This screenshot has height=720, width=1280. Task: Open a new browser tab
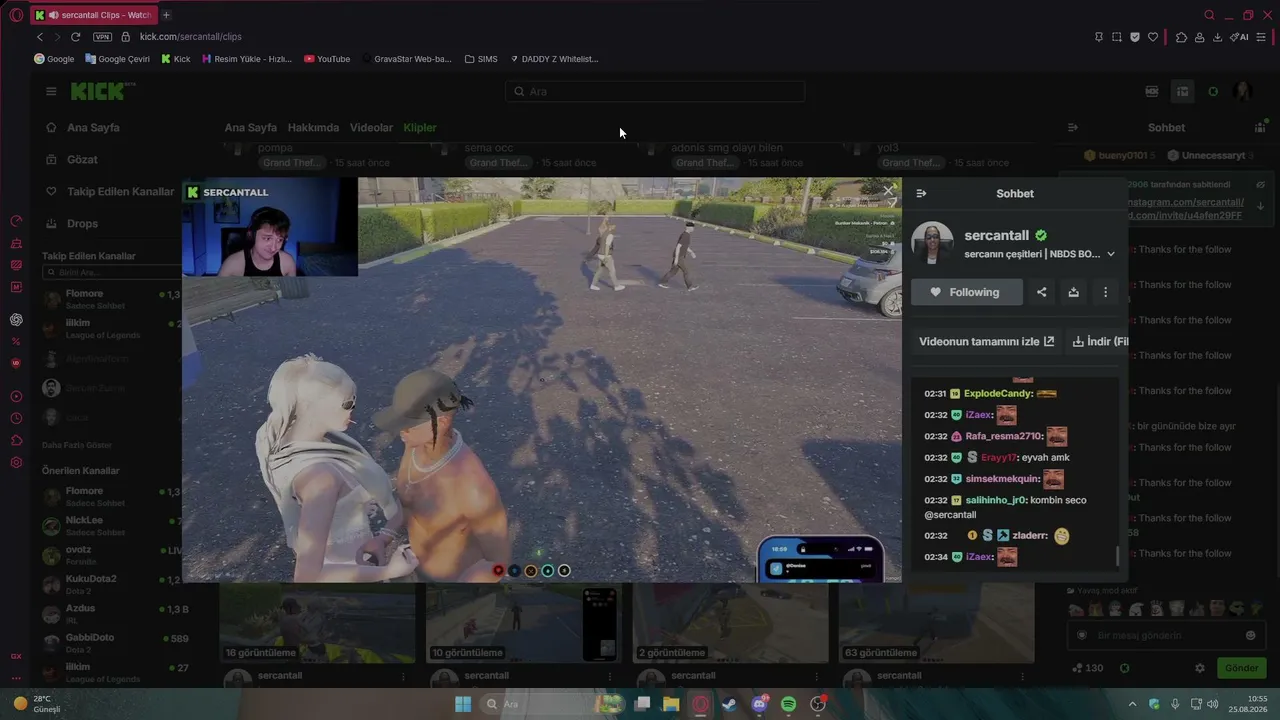click(166, 15)
